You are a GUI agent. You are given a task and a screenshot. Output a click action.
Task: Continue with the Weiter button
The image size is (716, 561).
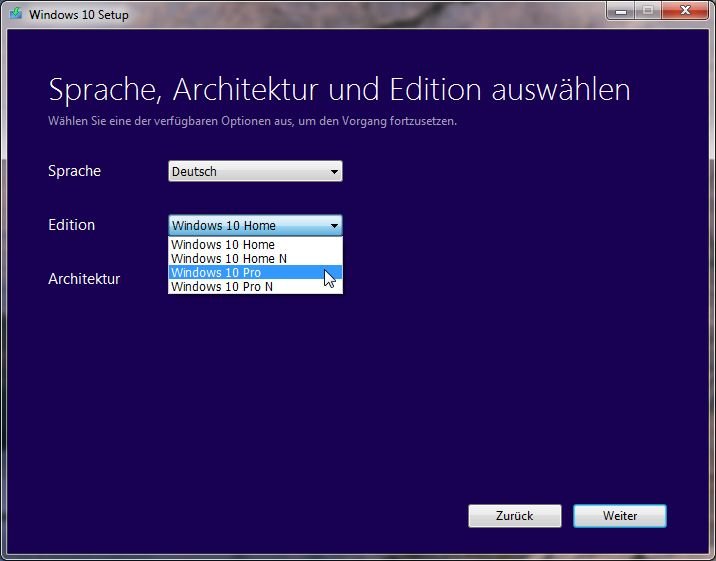(620, 516)
